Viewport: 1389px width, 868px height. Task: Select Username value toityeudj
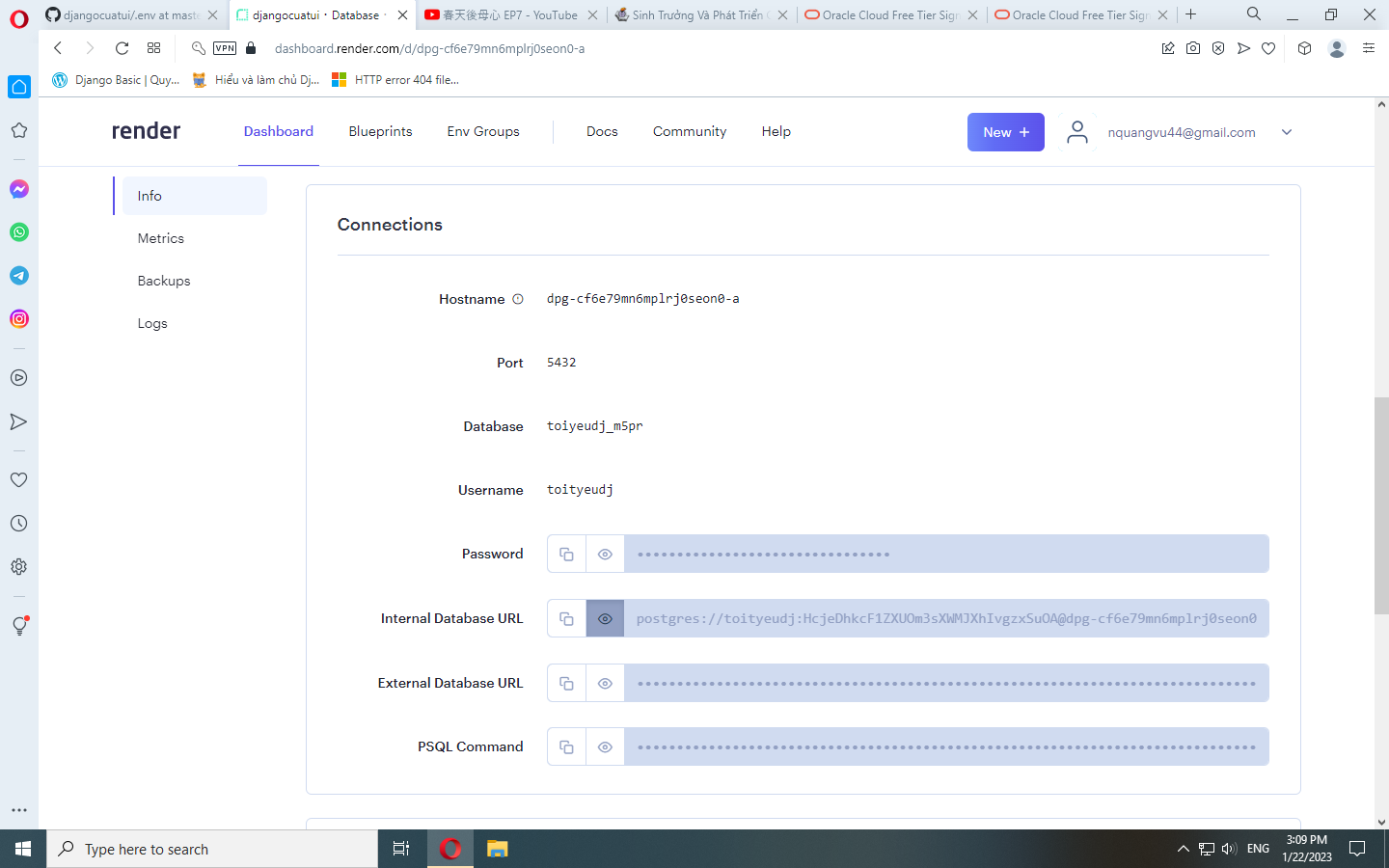tap(580, 490)
